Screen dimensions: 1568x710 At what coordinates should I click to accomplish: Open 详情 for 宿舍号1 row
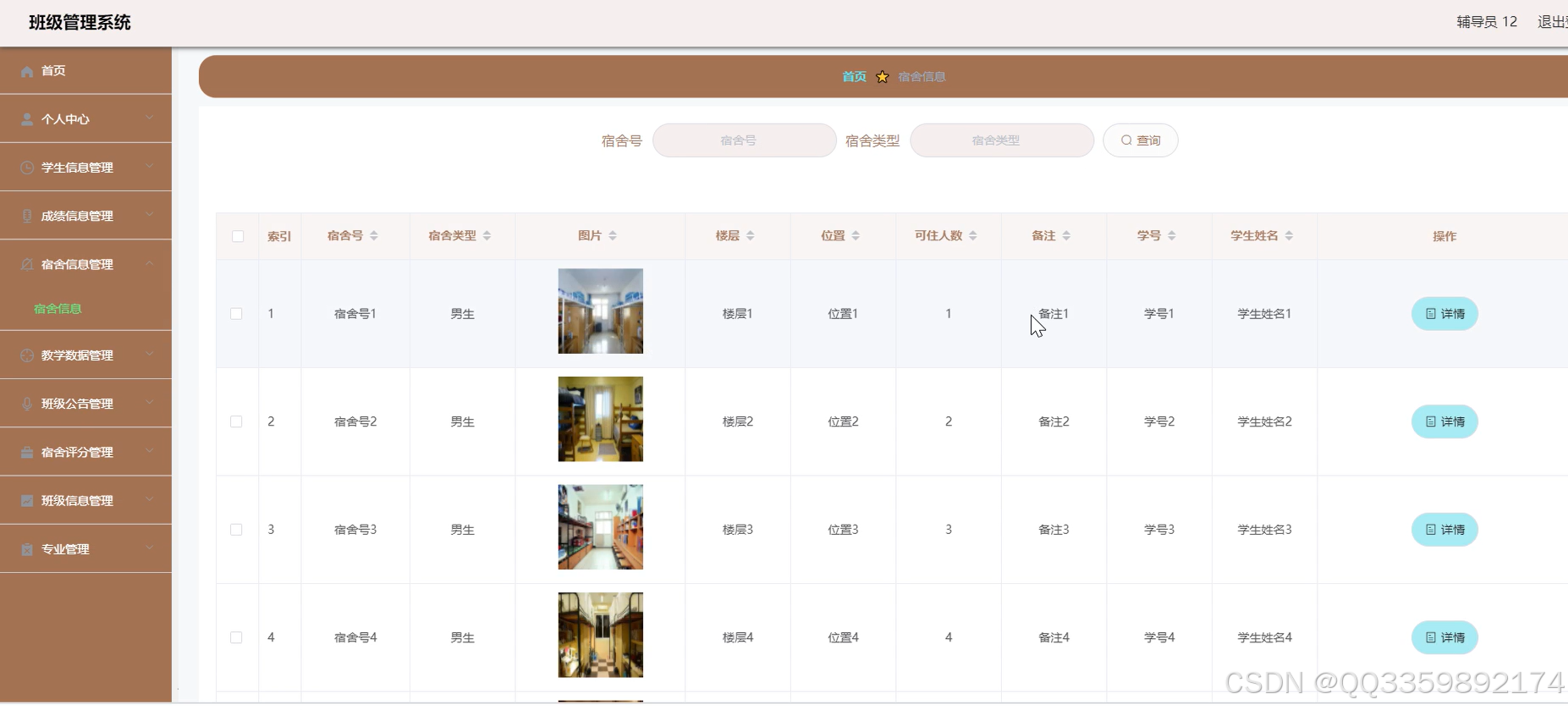coord(1444,314)
